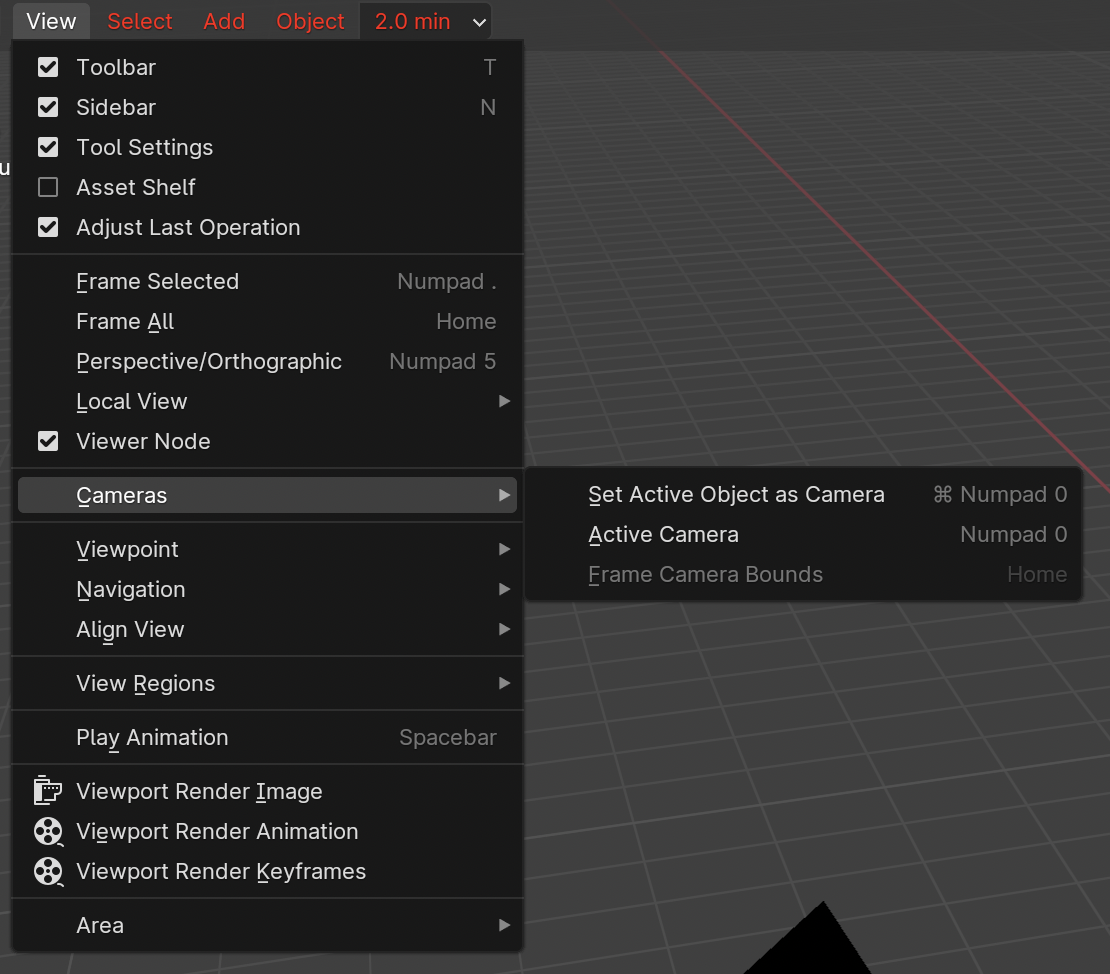This screenshot has width=1110, height=974.
Task: Uncheck the Viewer Node option
Action: pos(48,441)
